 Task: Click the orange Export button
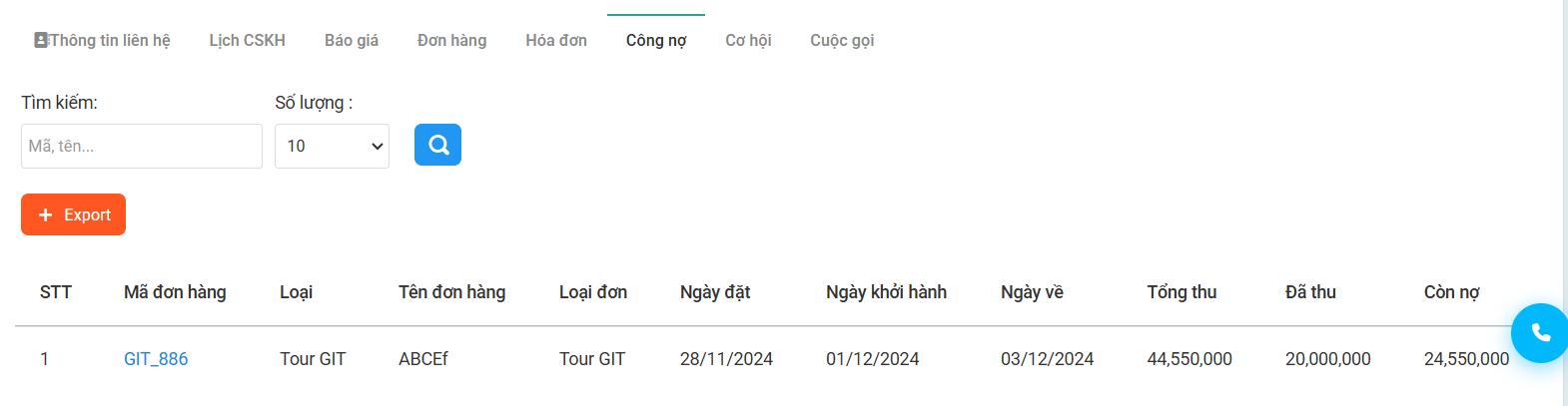click(73, 214)
